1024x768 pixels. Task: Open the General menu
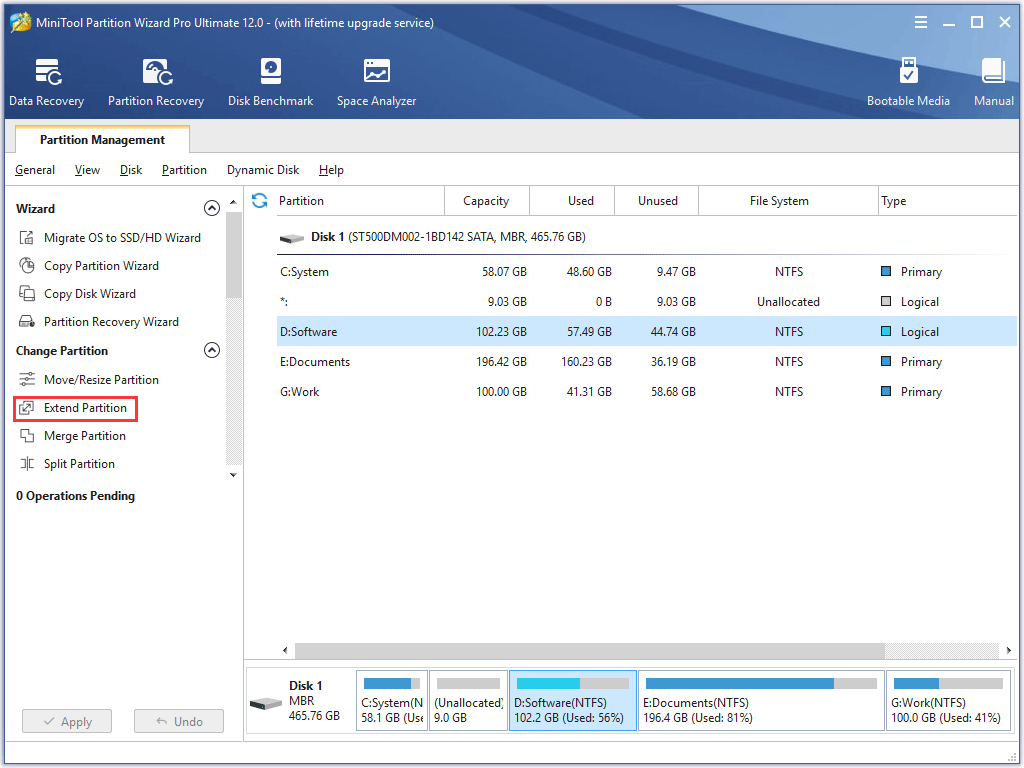[x=35, y=170]
